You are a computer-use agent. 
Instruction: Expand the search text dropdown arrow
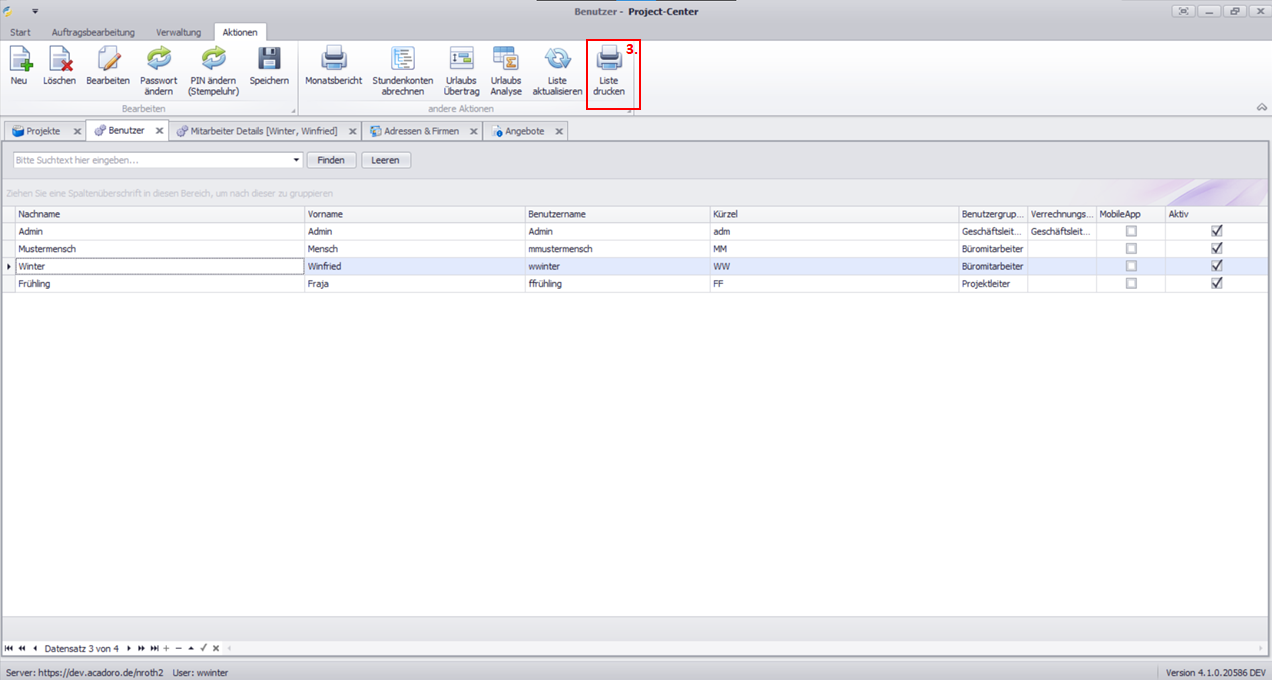pos(297,160)
